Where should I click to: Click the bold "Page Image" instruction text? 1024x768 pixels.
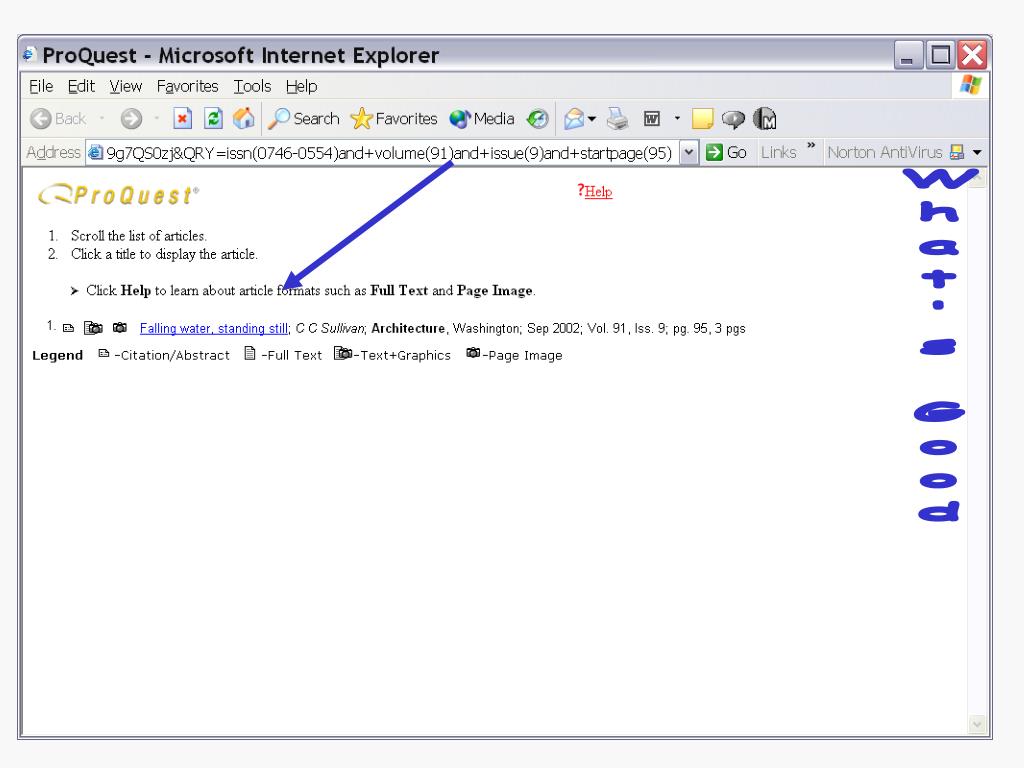pos(494,291)
